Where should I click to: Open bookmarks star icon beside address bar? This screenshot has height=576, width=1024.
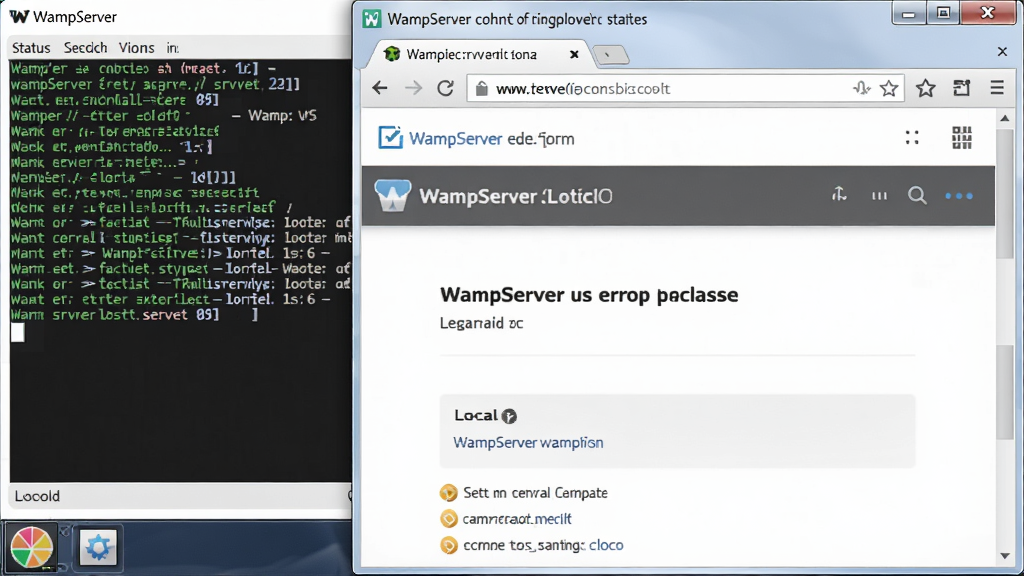click(925, 88)
